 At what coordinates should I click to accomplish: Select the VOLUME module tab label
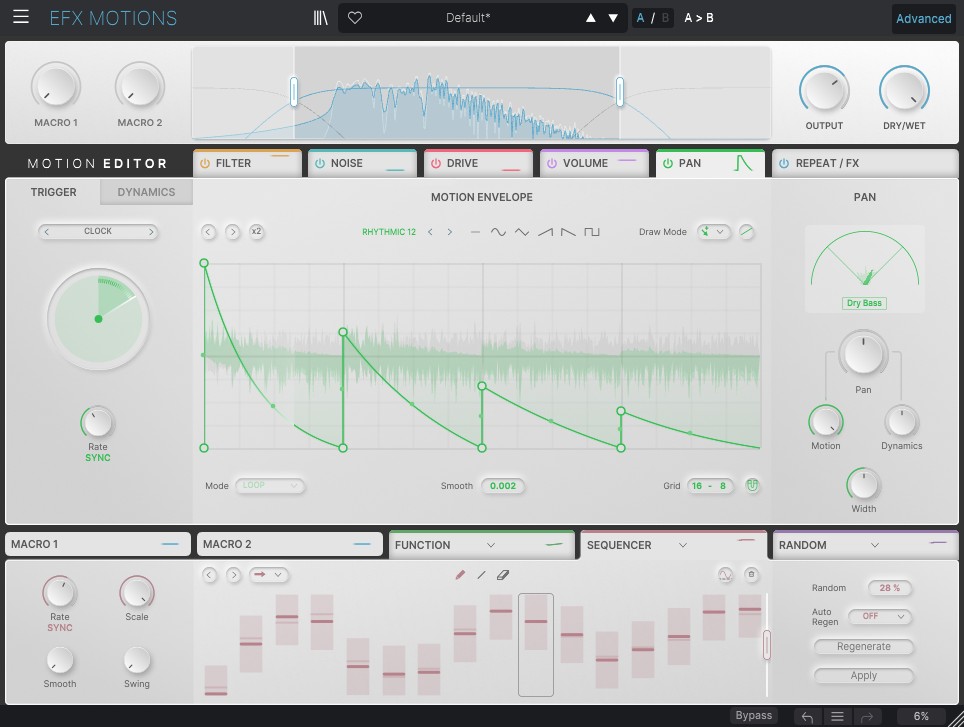click(585, 163)
